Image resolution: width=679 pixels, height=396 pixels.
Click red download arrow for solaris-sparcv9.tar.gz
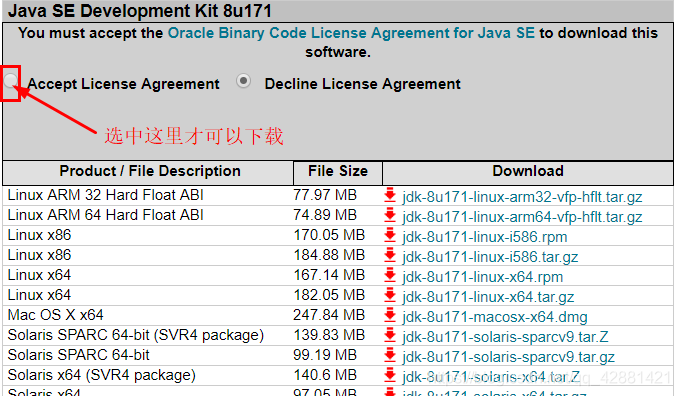[390, 355]
